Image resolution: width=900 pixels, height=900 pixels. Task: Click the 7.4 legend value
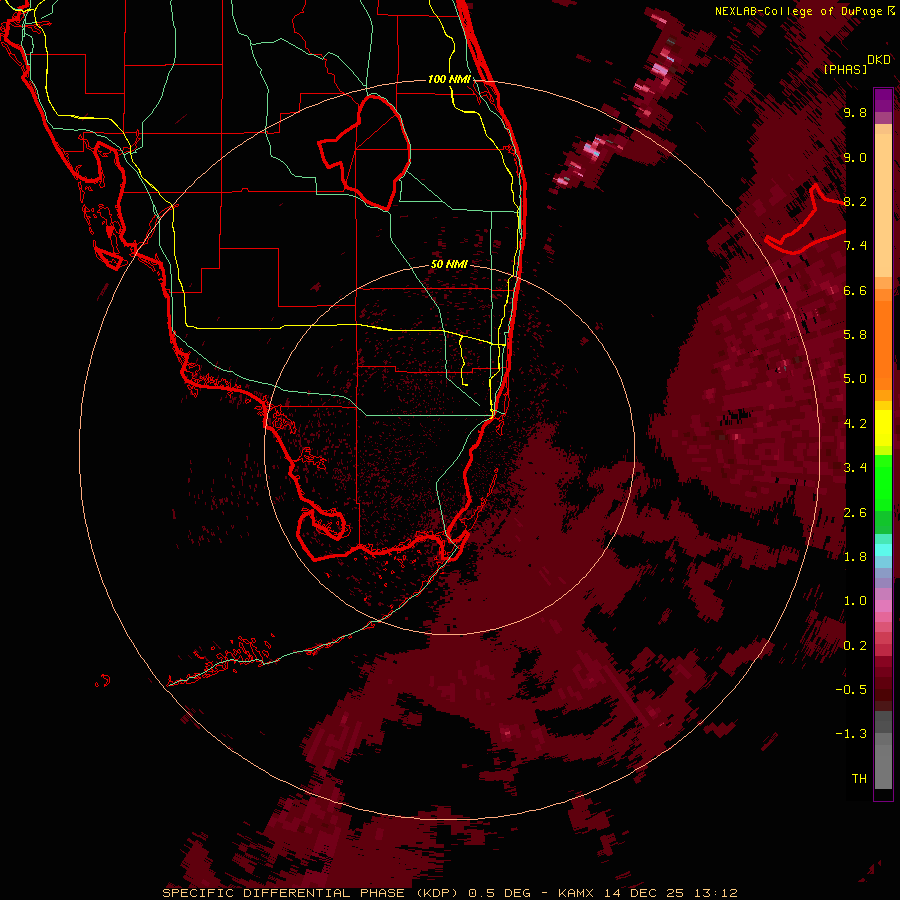click(x=855, y=246)
